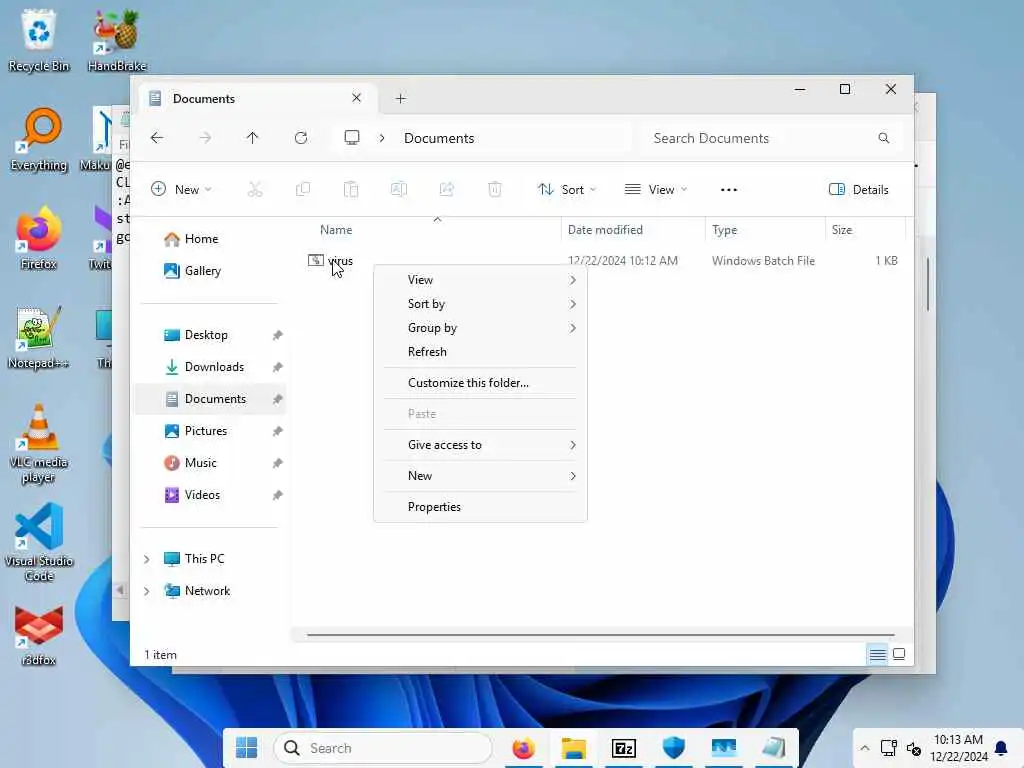1024x768 pixels.
Task: Open the Recycle Bin desktop icon
Action: 39,40
